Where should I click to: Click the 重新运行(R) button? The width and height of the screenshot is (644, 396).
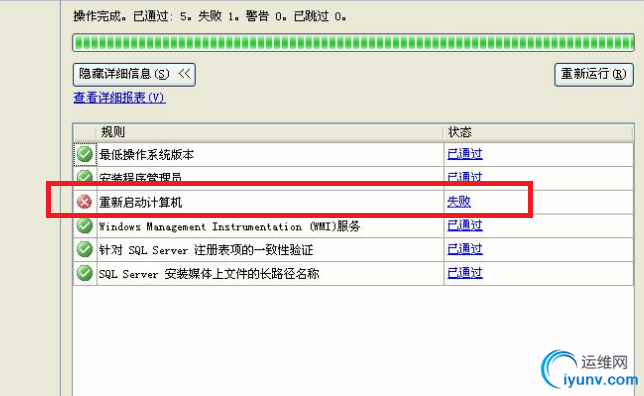[x=593, y=74]
